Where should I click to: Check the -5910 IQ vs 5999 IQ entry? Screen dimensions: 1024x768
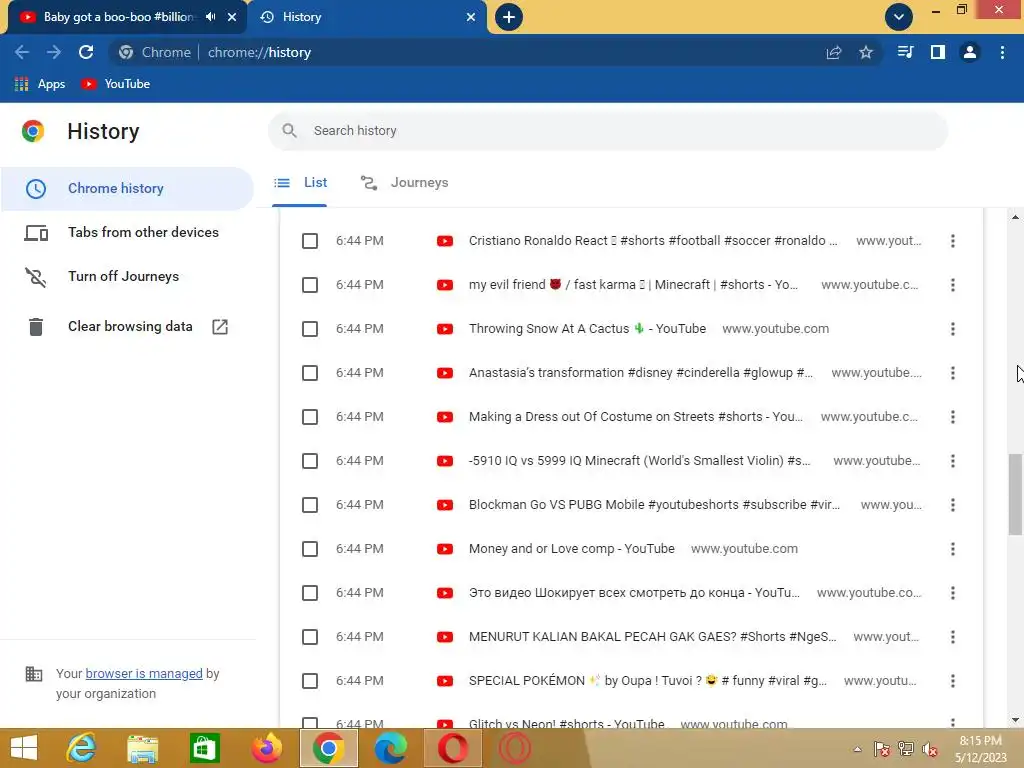310,461
